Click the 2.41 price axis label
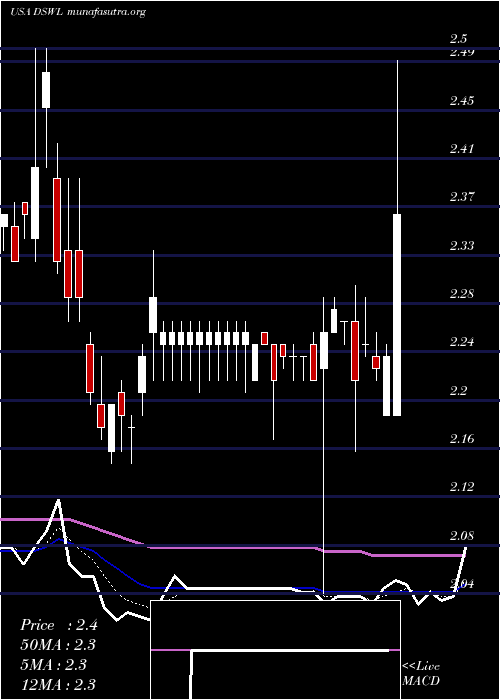500x700 pixels. click(462, 149)
